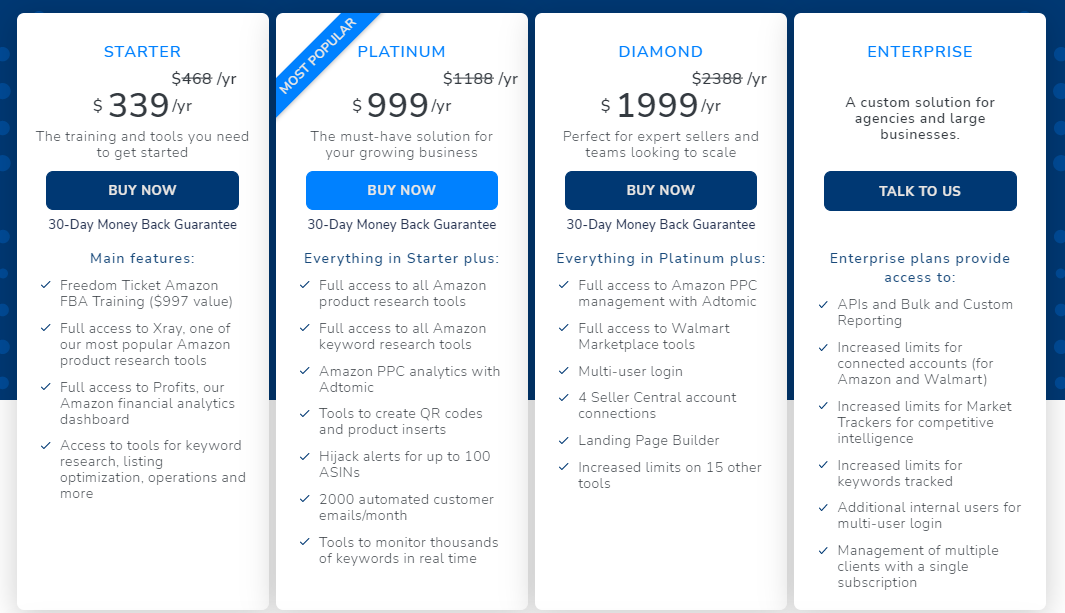Click the Most Popular ribbon badge
1065x613 pixels.
(318, 56)
